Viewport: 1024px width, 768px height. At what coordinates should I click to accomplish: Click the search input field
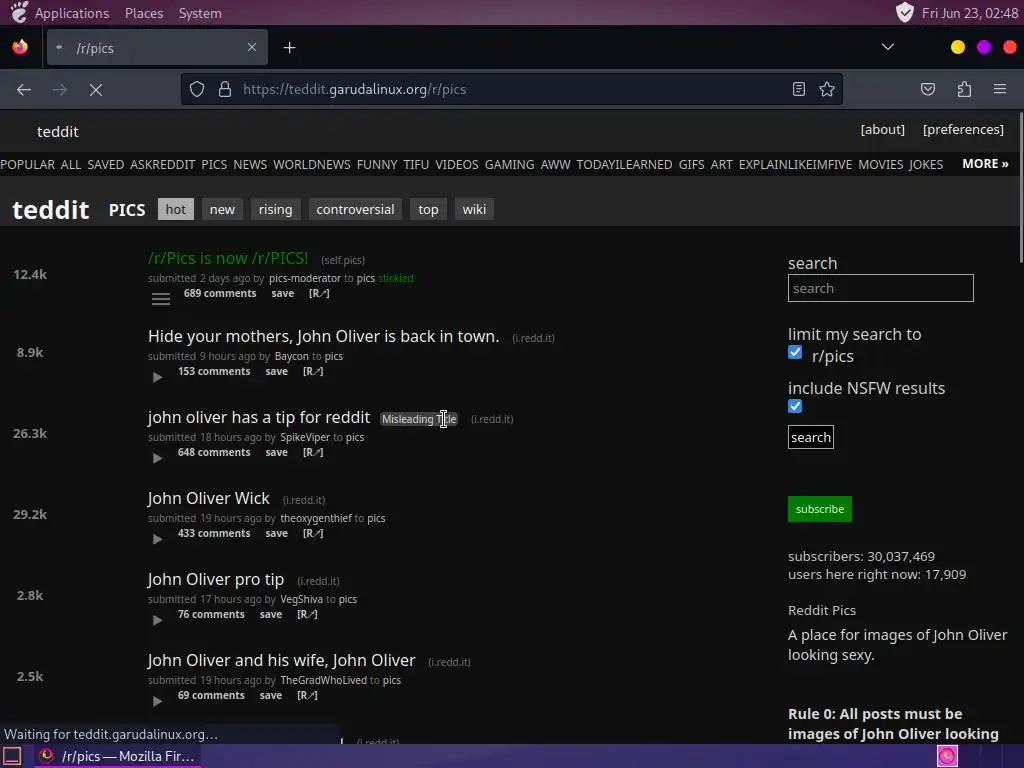tap(880, 288)
